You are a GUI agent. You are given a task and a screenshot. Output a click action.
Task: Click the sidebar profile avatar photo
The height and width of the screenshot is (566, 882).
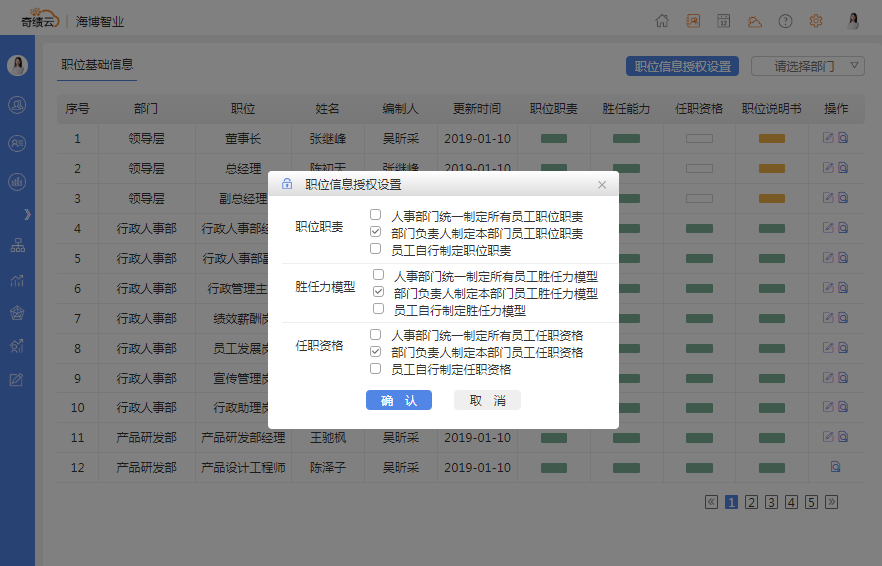(17, 65)
